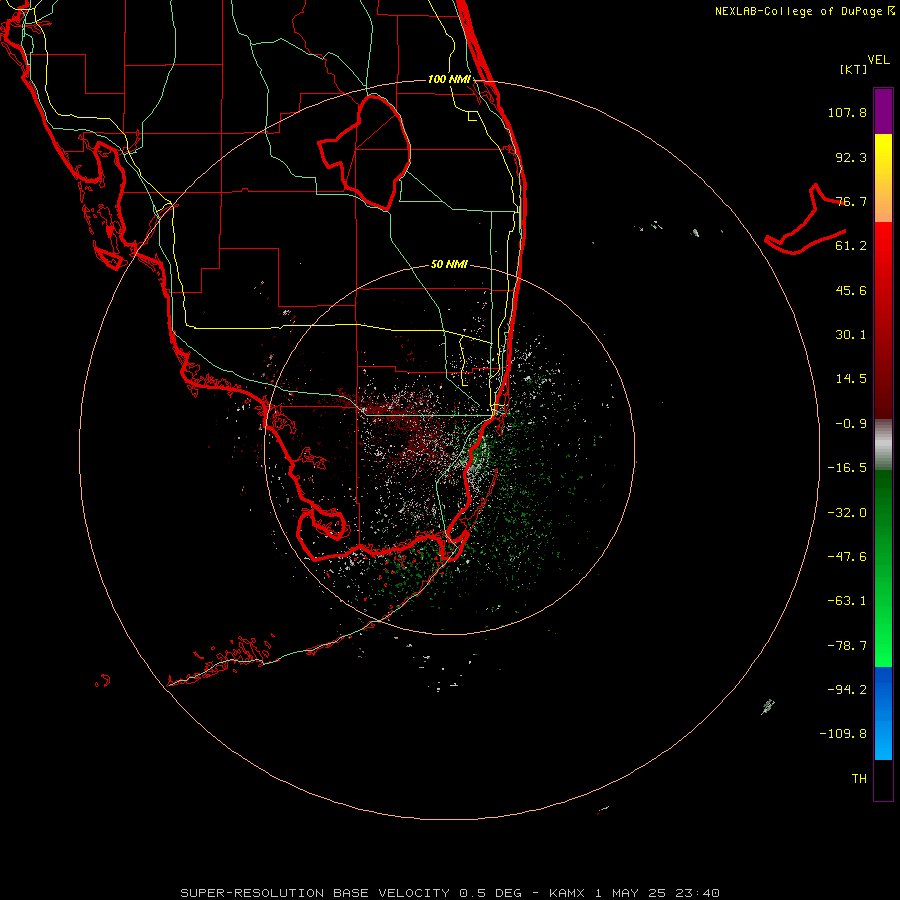Select the 92.3 velocity scale label
The height and width of the screenshot is (900, 900).
851,157
